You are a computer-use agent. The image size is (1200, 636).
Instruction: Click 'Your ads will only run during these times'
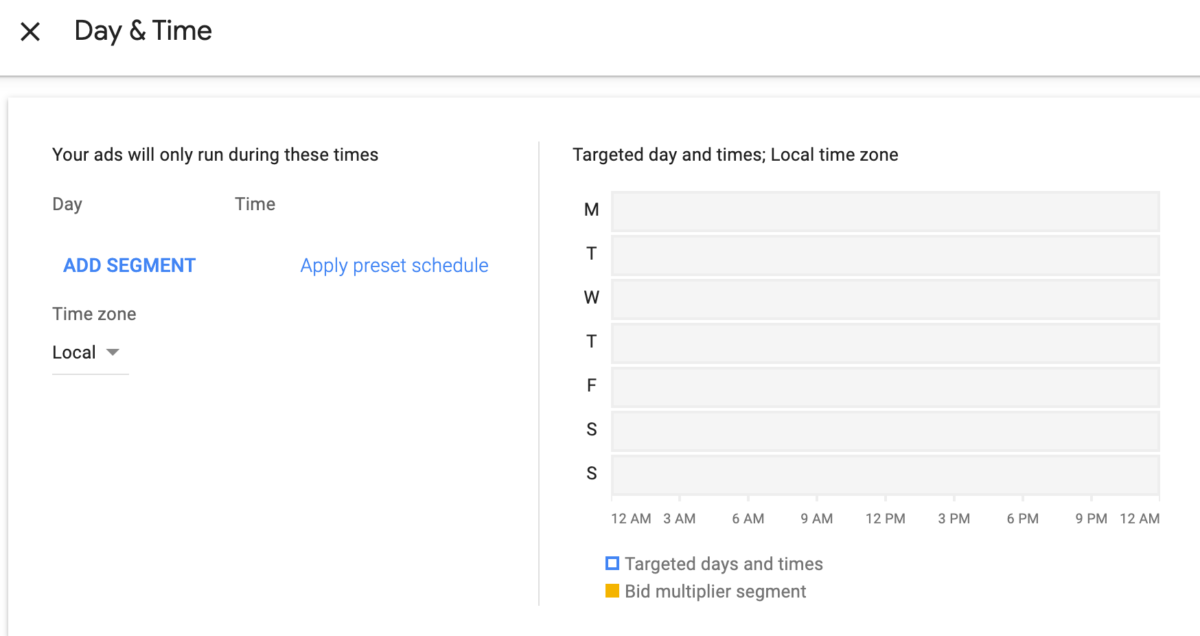215,155
